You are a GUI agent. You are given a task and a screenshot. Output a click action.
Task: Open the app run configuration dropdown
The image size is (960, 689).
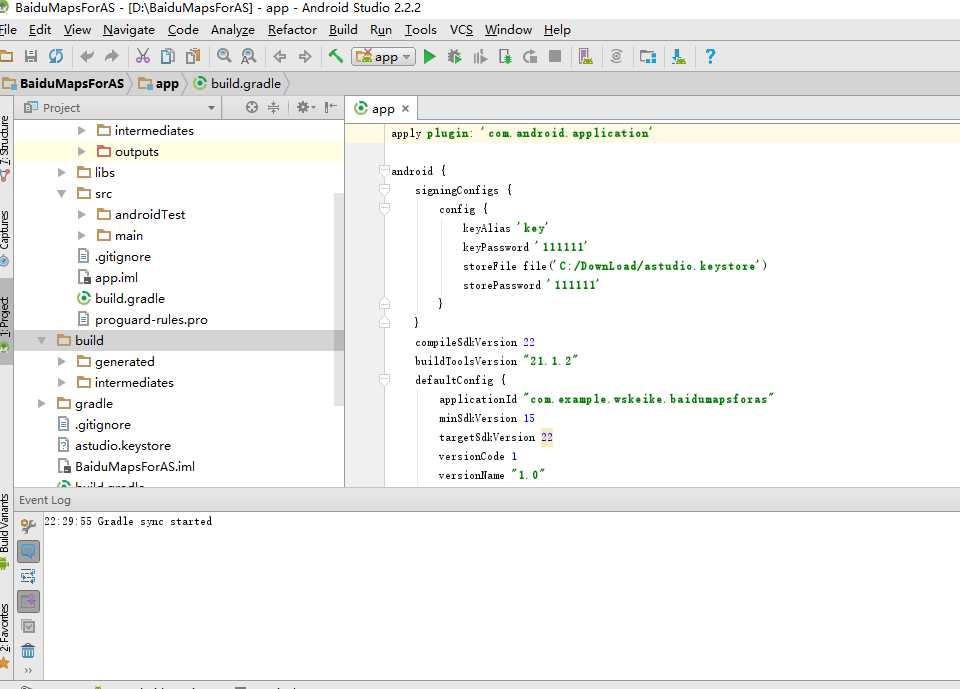384,56
